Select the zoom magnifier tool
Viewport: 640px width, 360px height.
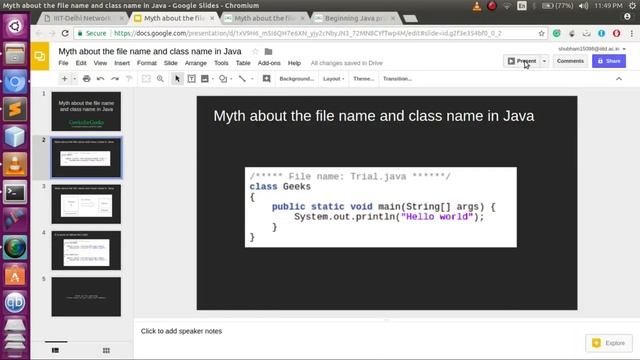pos(160,79)
